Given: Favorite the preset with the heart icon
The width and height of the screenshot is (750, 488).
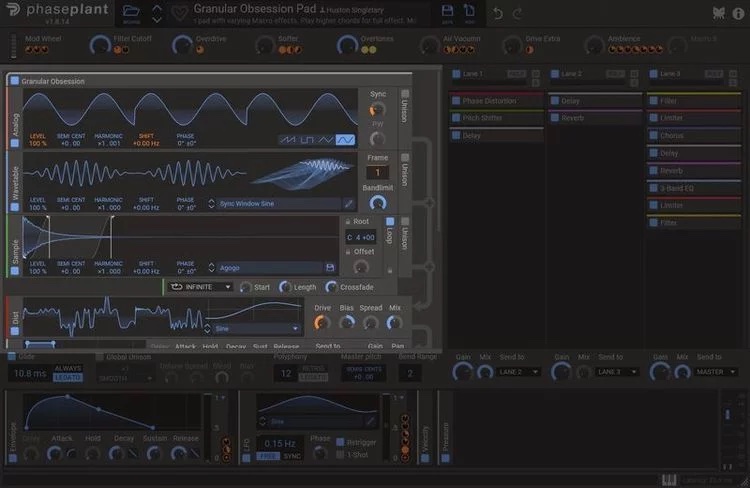Looking at the screenshot, I should [x=180, y=13].
